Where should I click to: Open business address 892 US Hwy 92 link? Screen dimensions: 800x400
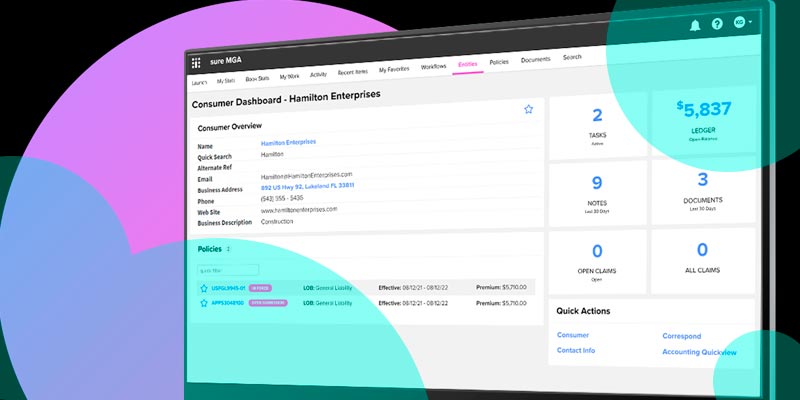coord(307,187)
